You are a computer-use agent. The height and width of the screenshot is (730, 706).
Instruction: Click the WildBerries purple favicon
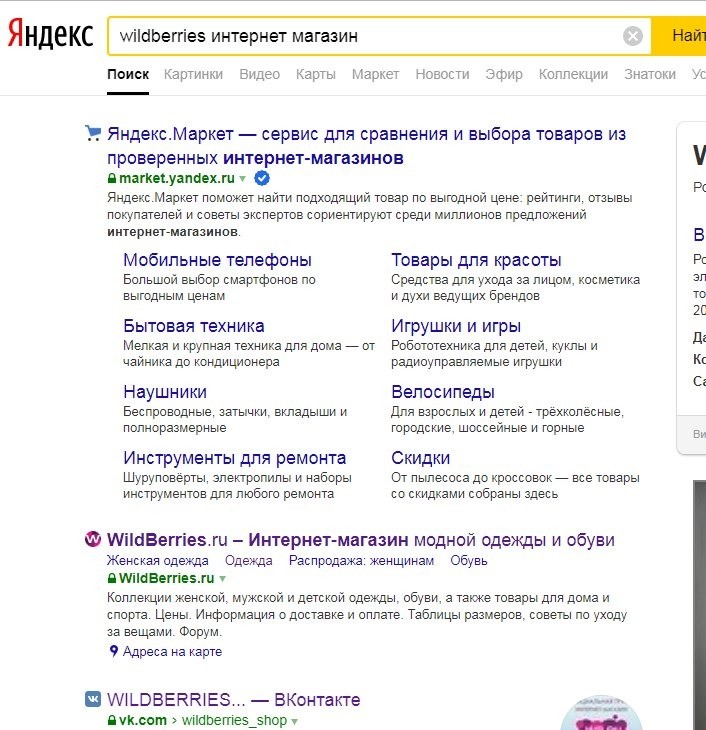coord(93,540)
